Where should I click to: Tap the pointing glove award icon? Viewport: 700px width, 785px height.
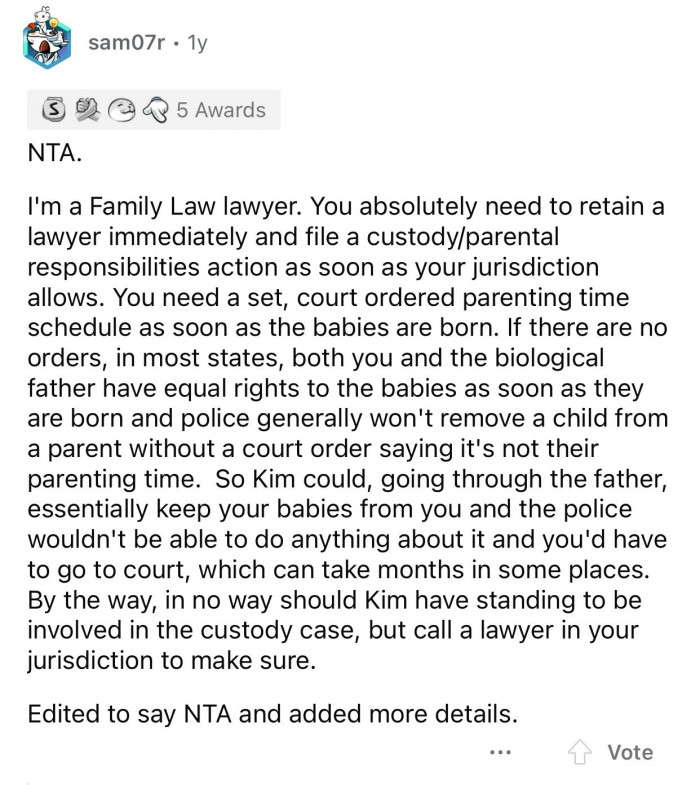(x=156, y=110)
